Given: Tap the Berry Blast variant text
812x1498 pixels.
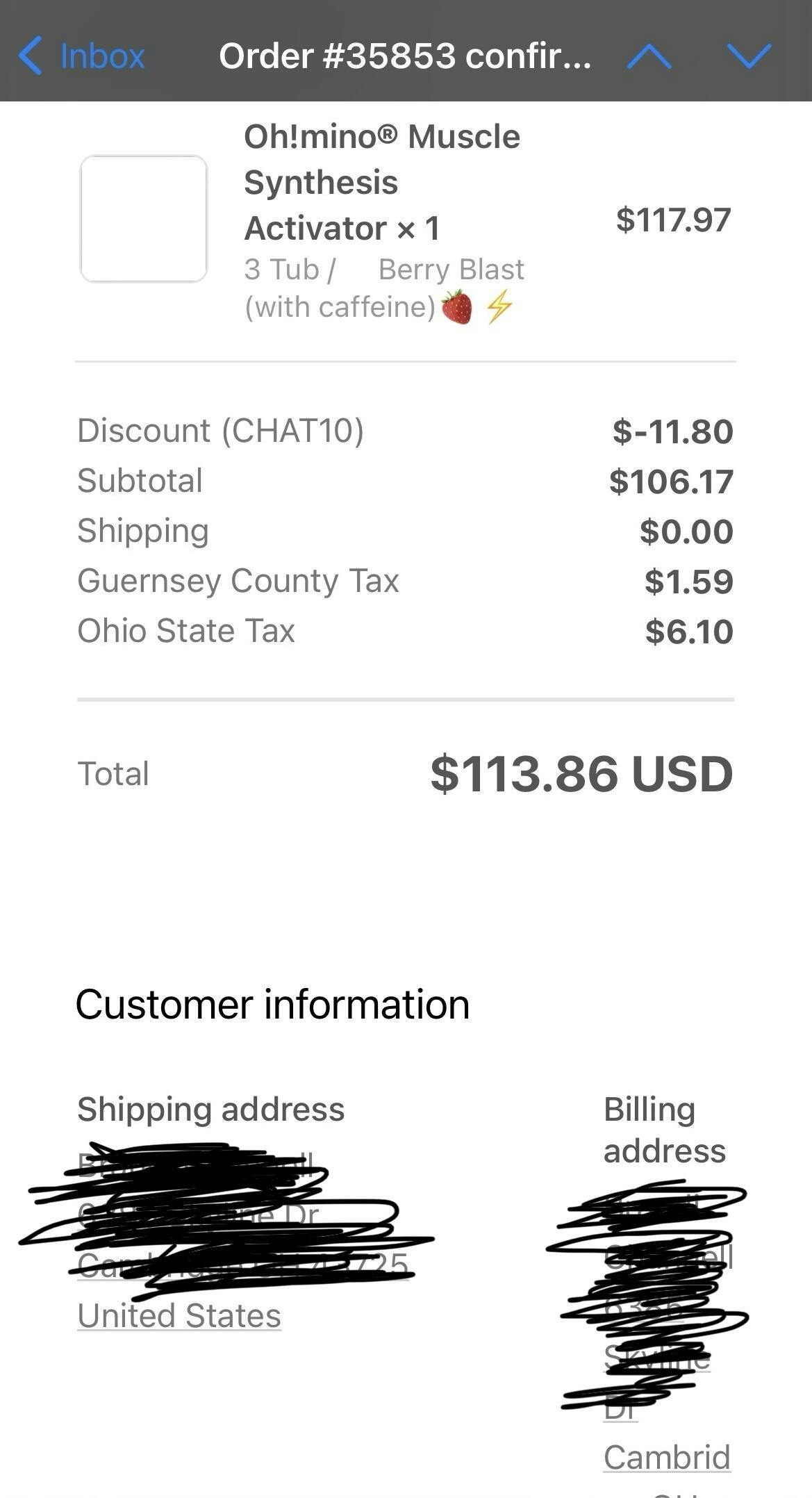Looking at the screenshot, I should [451, 270].
